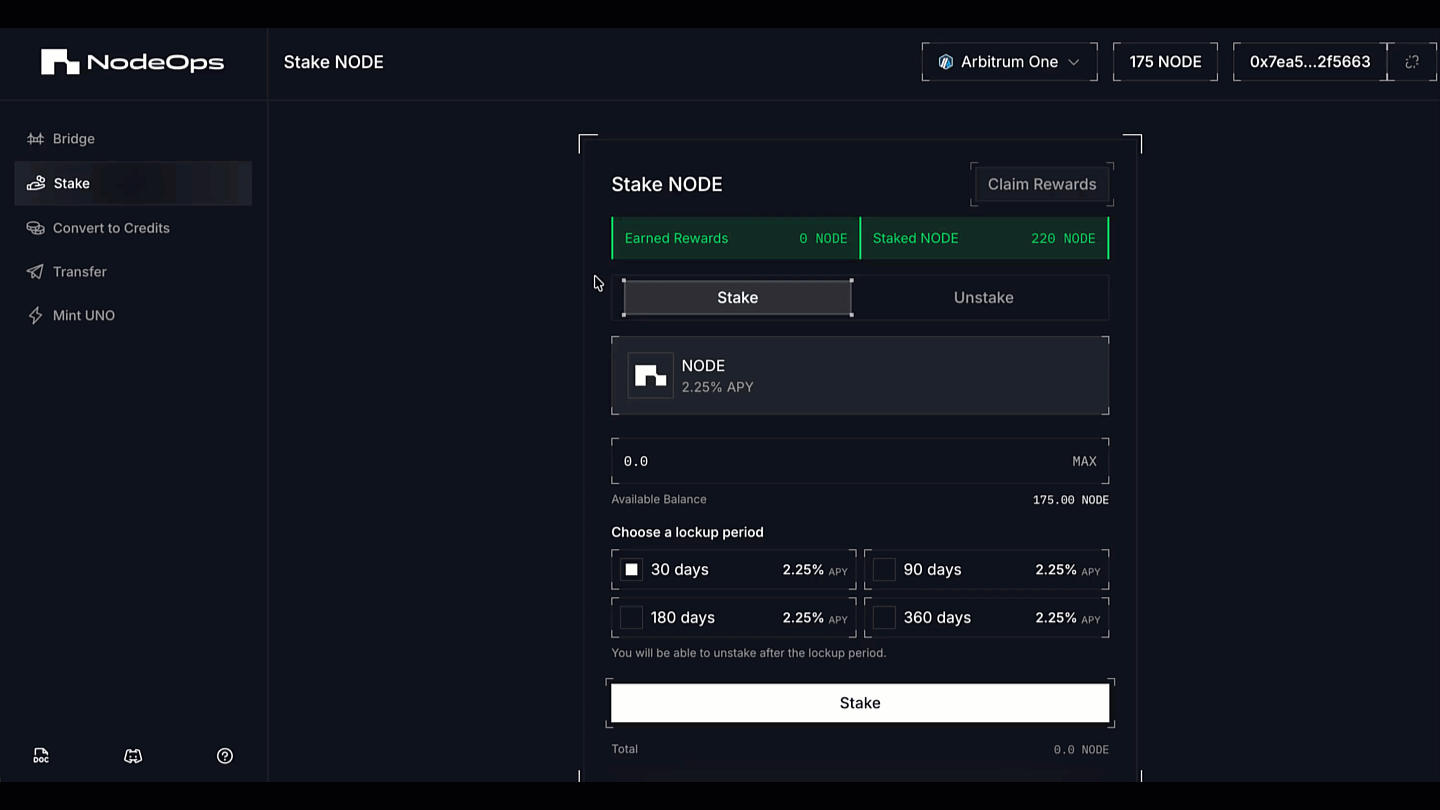The height and width of the screenshot is (810, 1440).
Task: Select the 360 days lockup checkbox
Action: (884, 618)
